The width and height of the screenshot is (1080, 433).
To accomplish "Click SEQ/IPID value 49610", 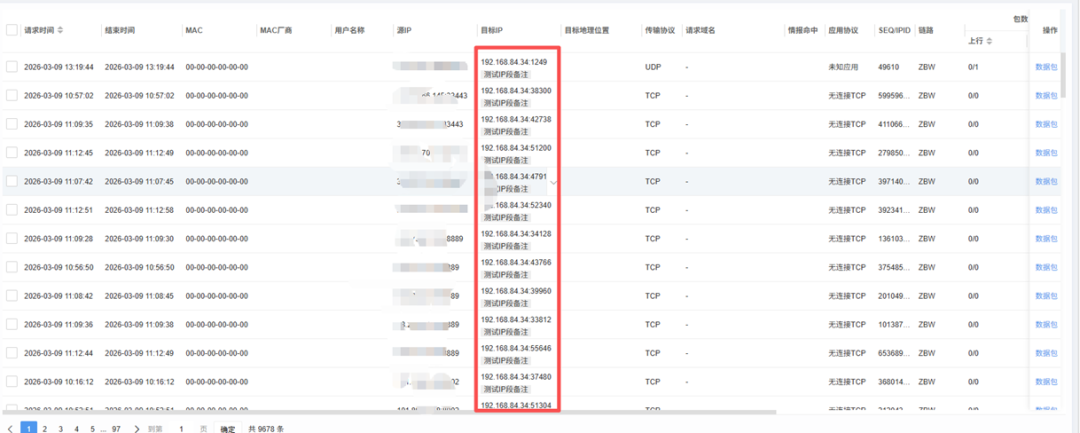I will coord(889,67).
